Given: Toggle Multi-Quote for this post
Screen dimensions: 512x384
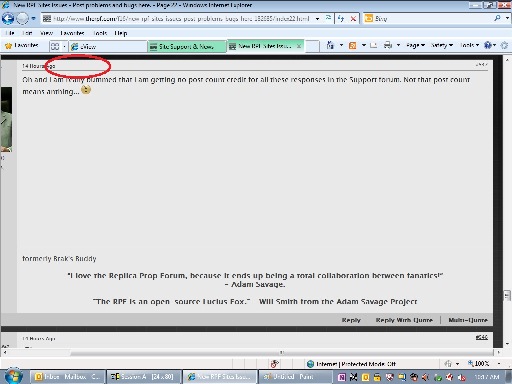Looking at the screenshot, I should pos(468,320).
